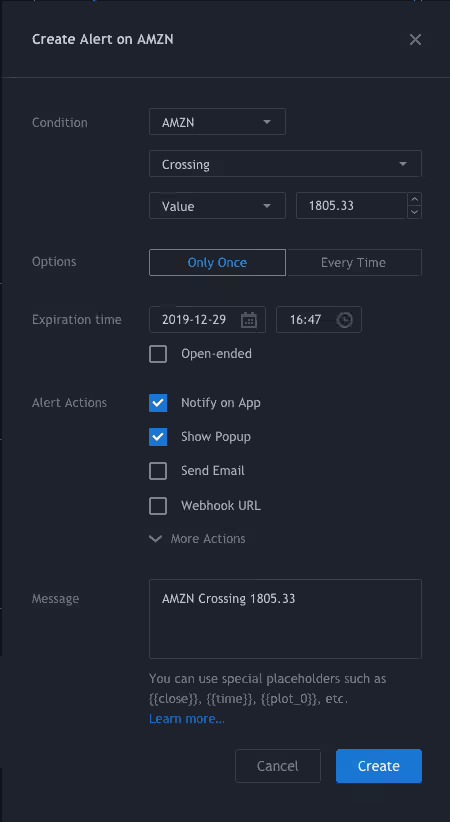450x822 pixels.
Task: Click into the Message text box
Action: click(x=285, y=619)
